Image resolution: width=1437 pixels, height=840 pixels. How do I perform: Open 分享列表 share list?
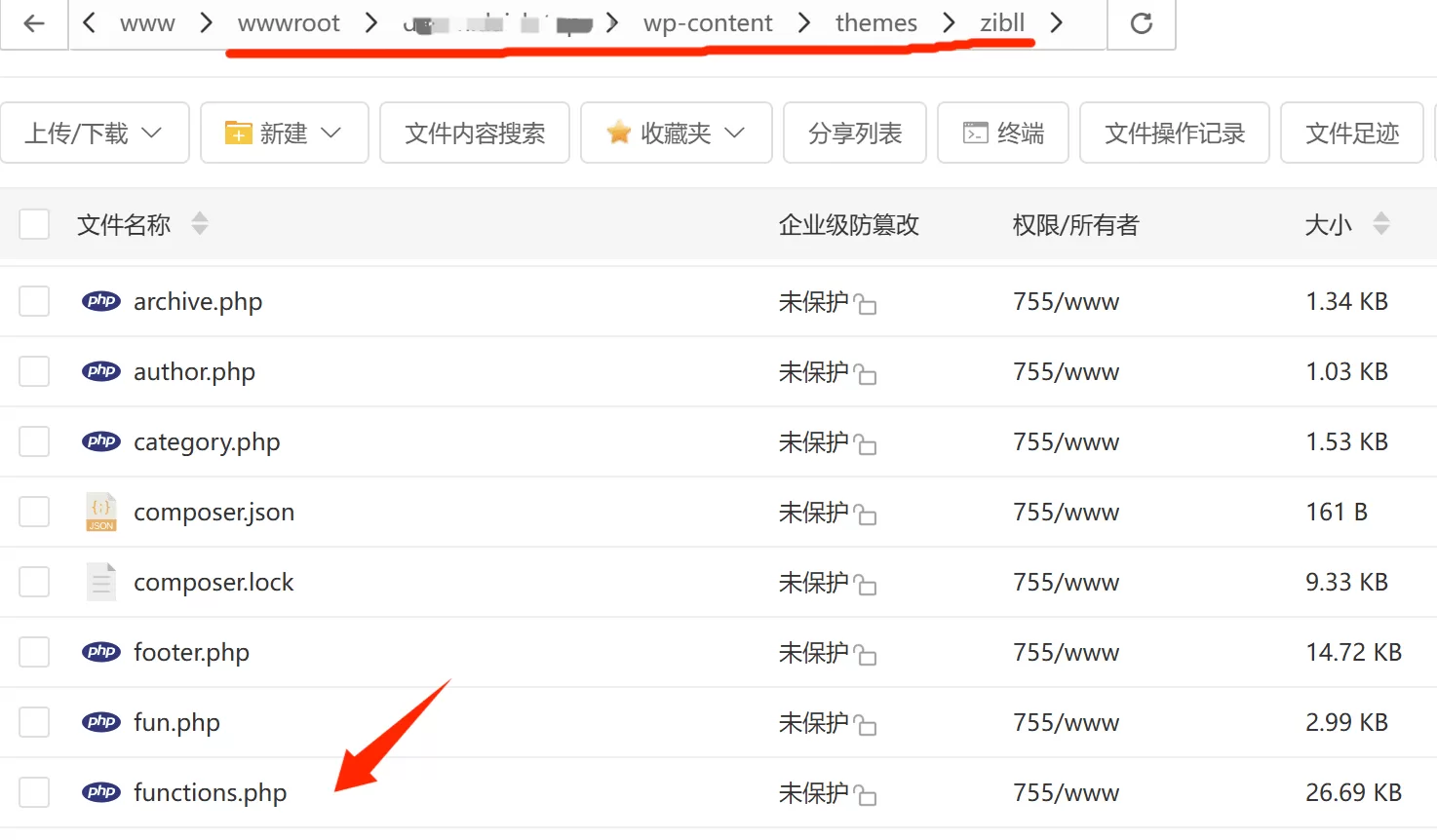pyautogui.click(x=854, y=133)
